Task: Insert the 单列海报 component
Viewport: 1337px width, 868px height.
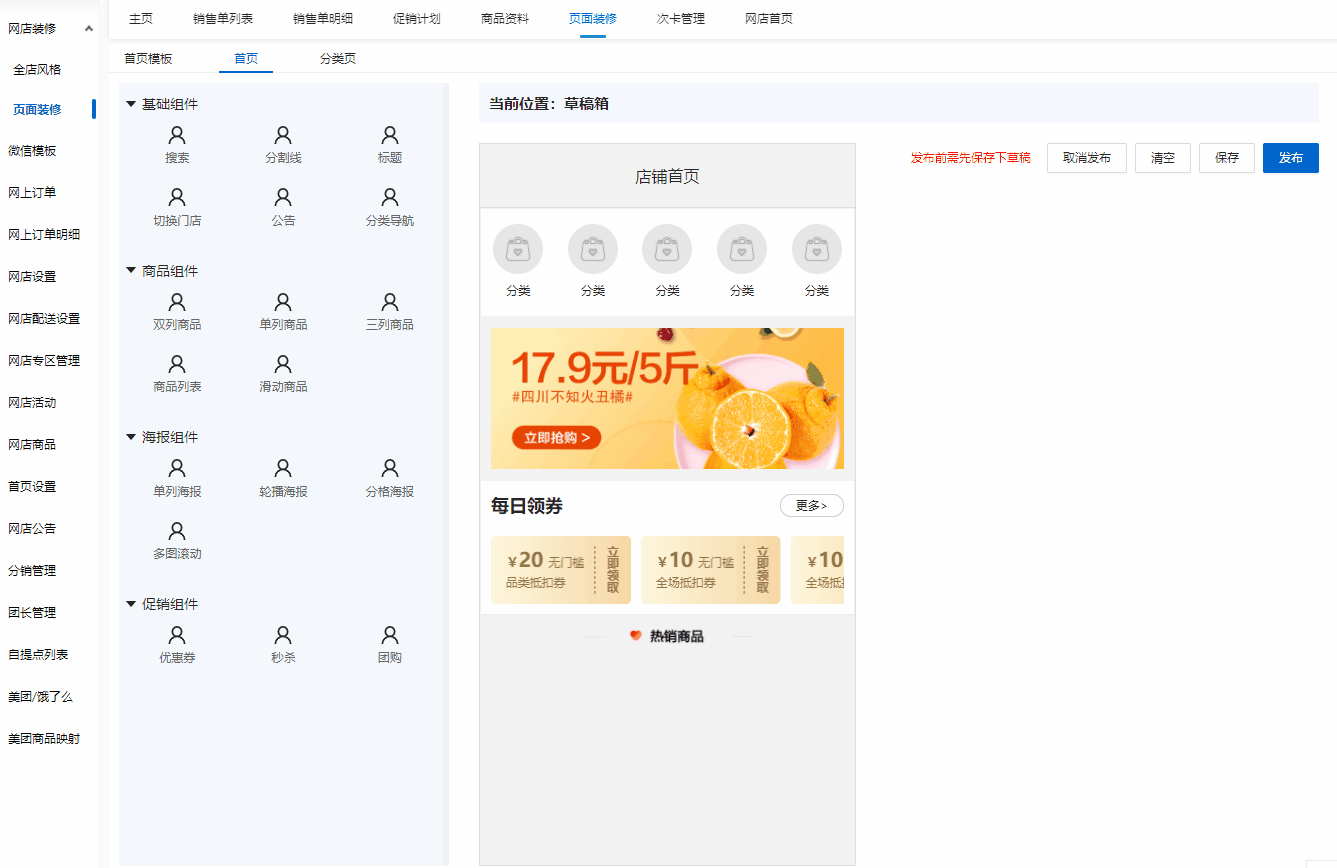Action: pyautogui.click(x=177, y=479)
